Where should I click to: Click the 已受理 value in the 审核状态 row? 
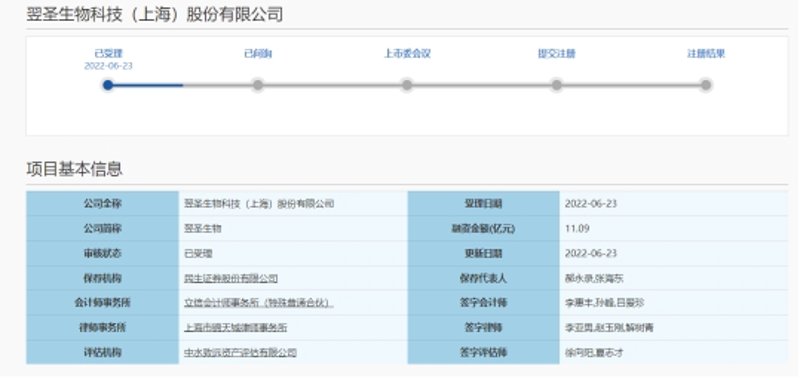click(198, 254)
